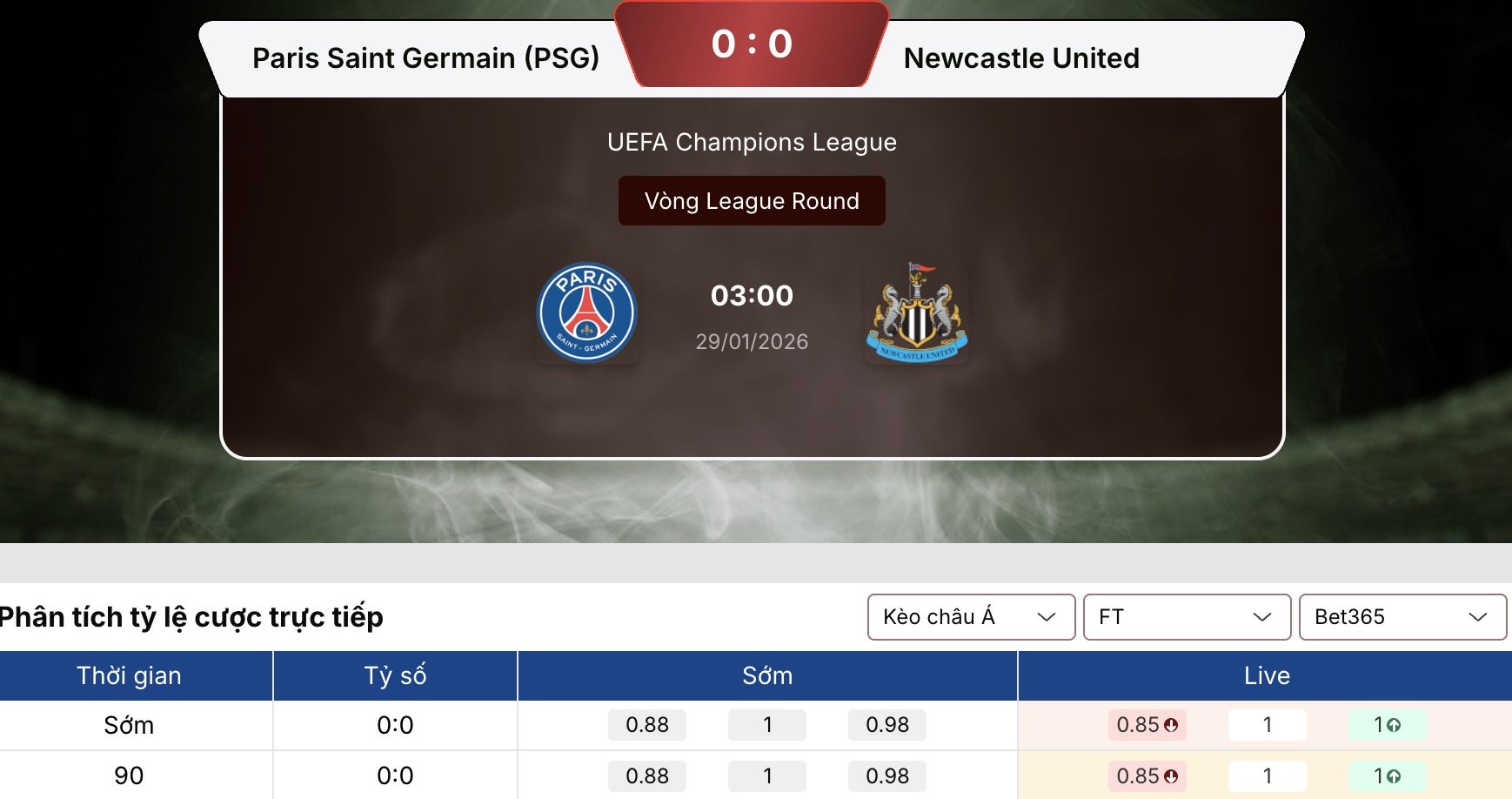Viewport: 1512px width, 799px height.
Task: Click the Newcastle United club crest
Action: click(x=917, y=313)
